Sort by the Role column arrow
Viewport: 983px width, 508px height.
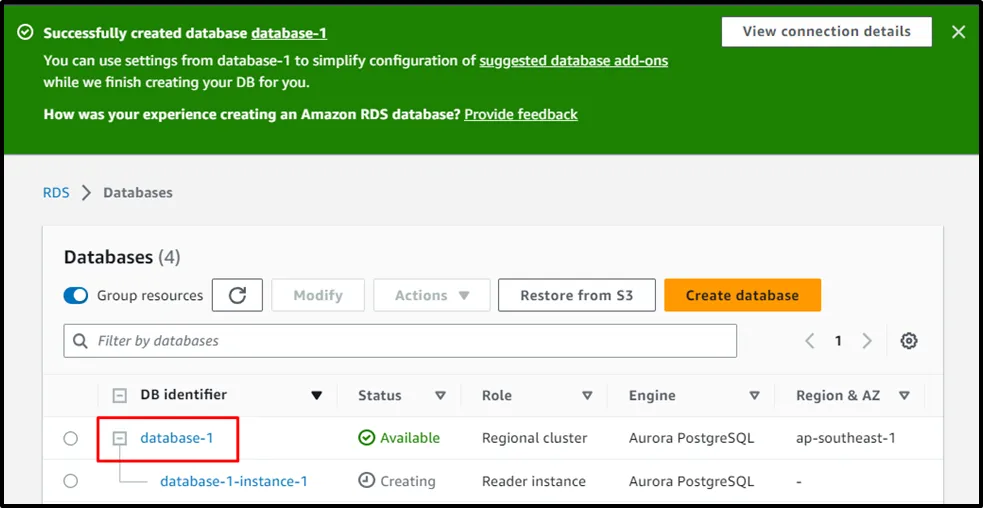click(587, 395)
